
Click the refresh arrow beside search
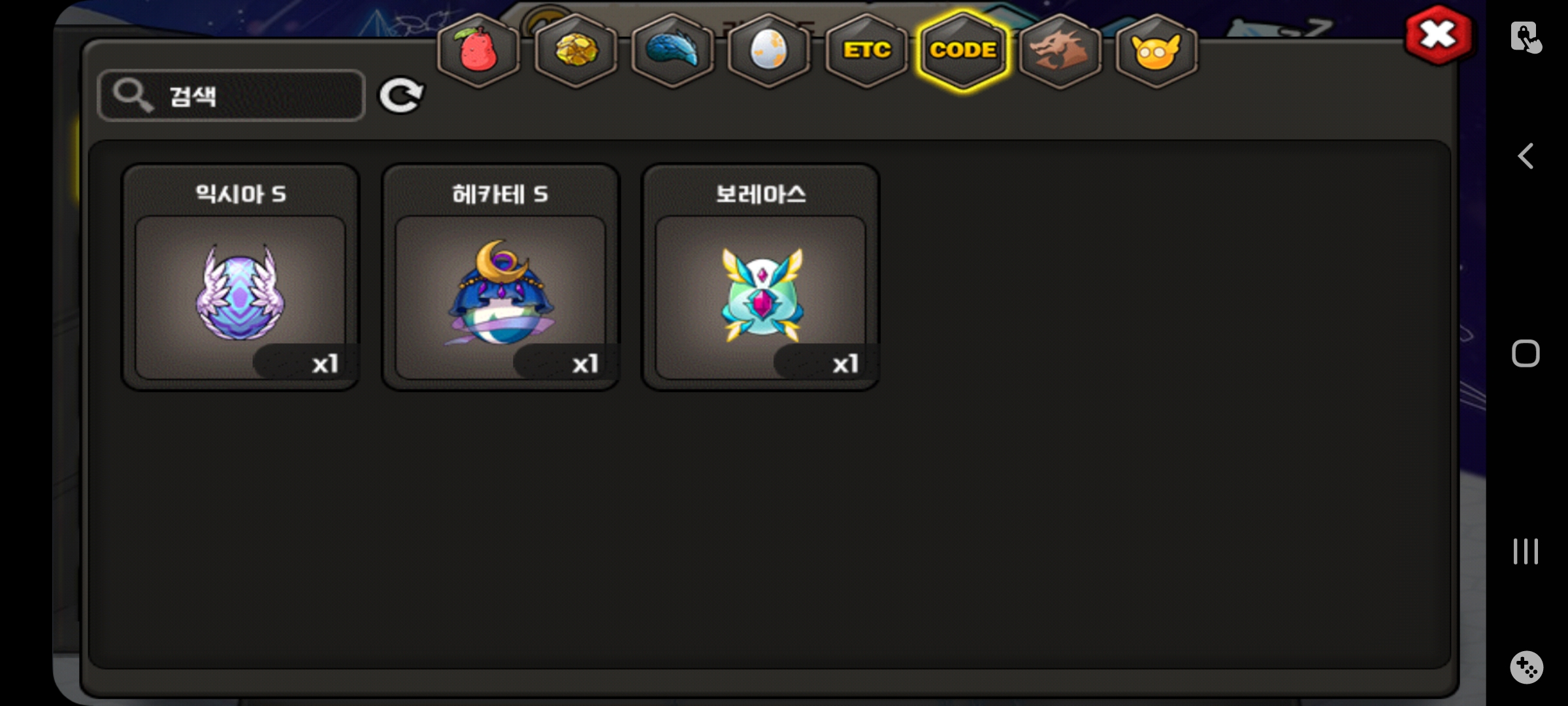click(401, 95)
